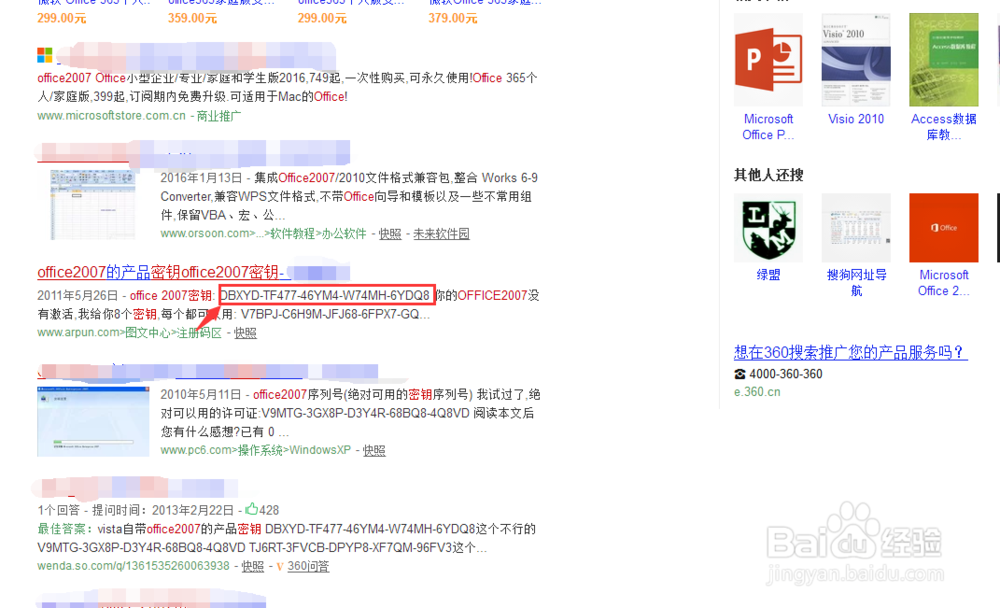
Task: Click the 2016年1月13日 result date
Action: (x=202, y=178)
